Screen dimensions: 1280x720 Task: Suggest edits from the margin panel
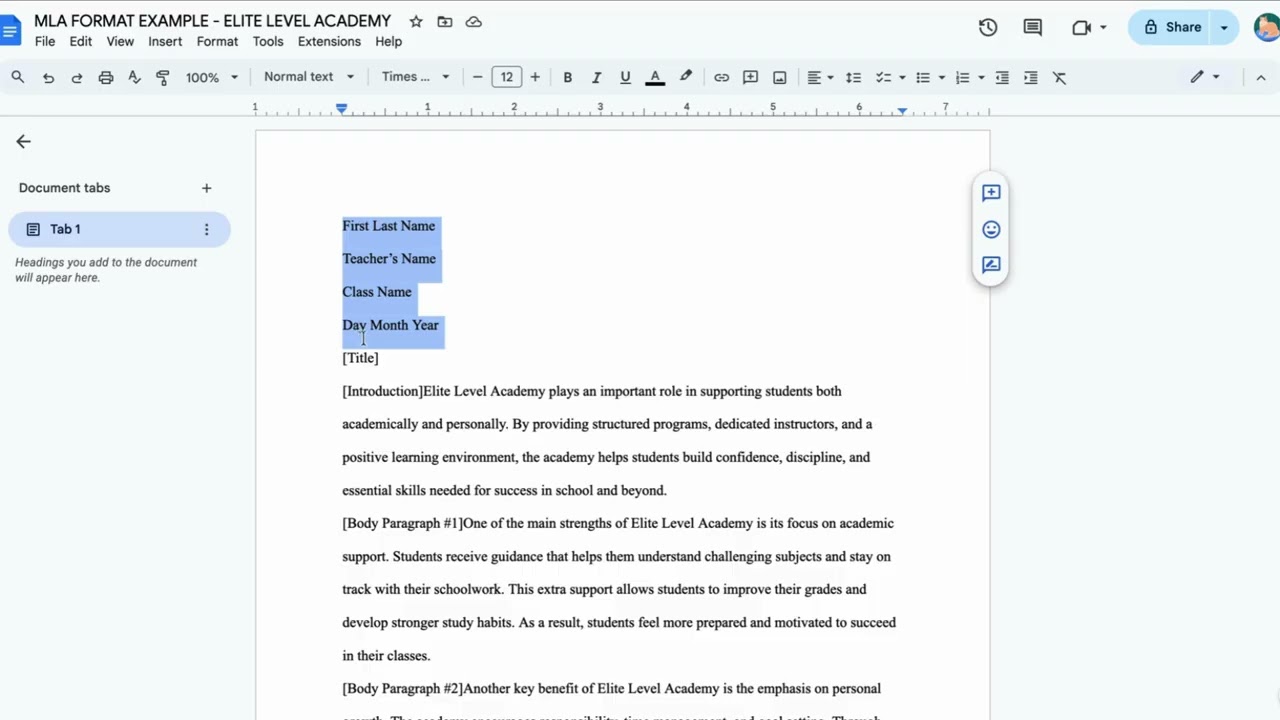coord(991,265)
